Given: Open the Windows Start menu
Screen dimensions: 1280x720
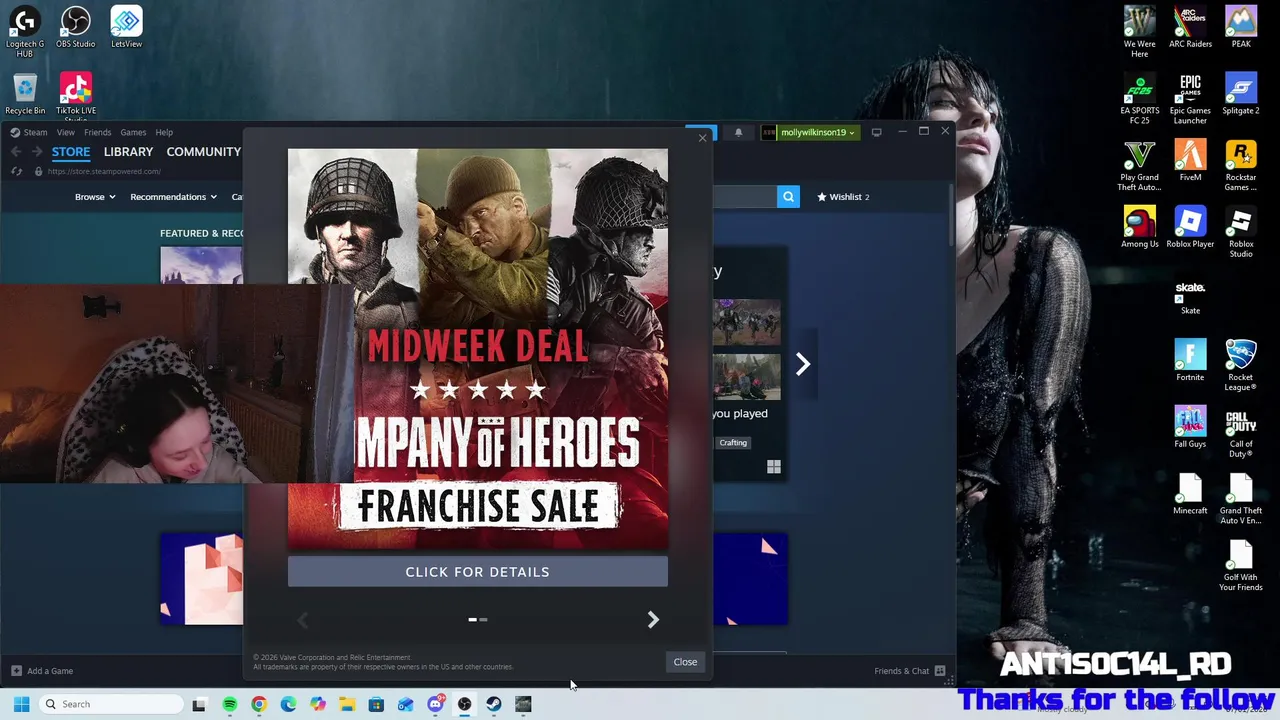Looking at the screenshot, I should (x=21, y=704).
